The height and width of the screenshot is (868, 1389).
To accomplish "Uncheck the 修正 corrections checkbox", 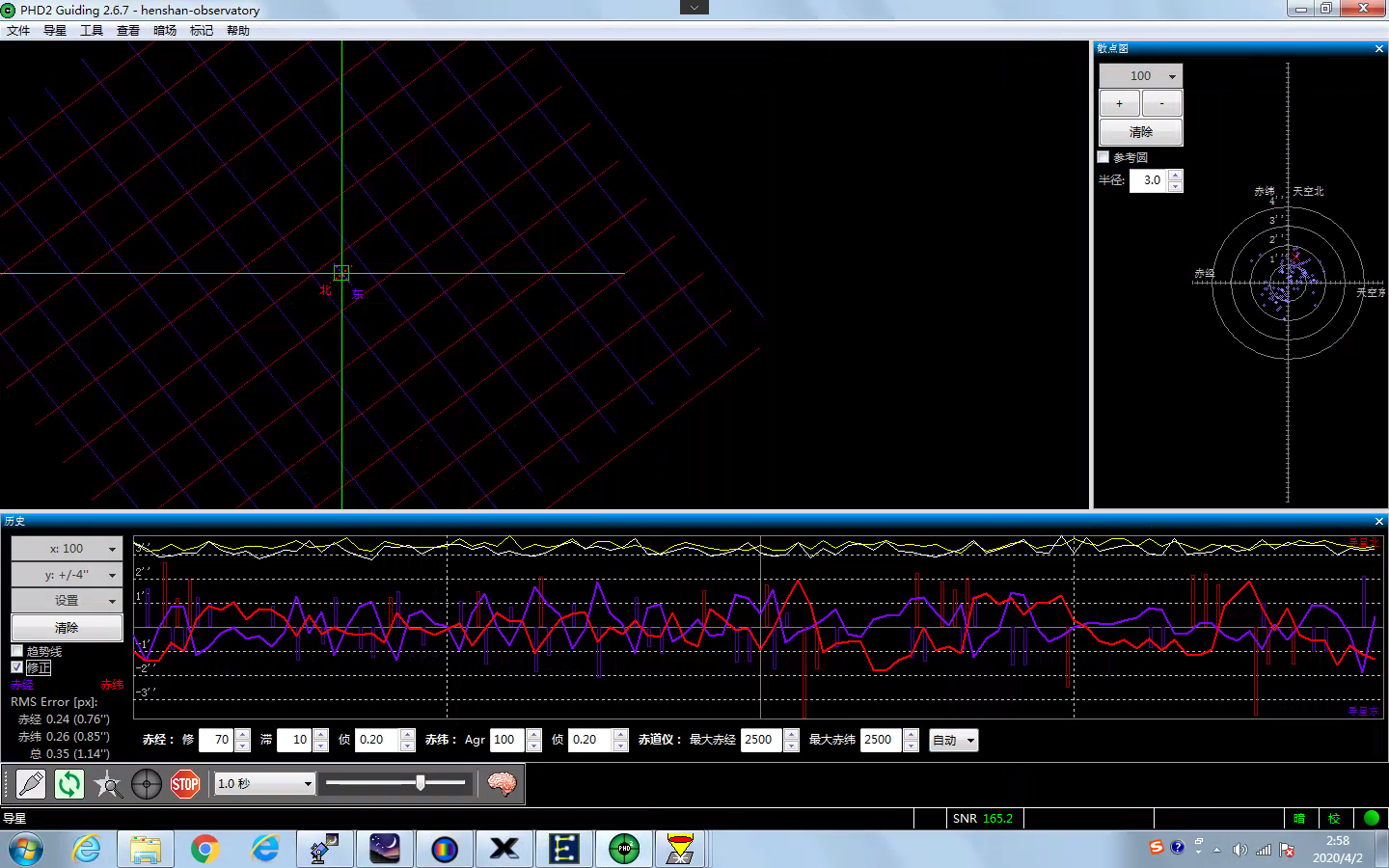I will coord(16,667).
